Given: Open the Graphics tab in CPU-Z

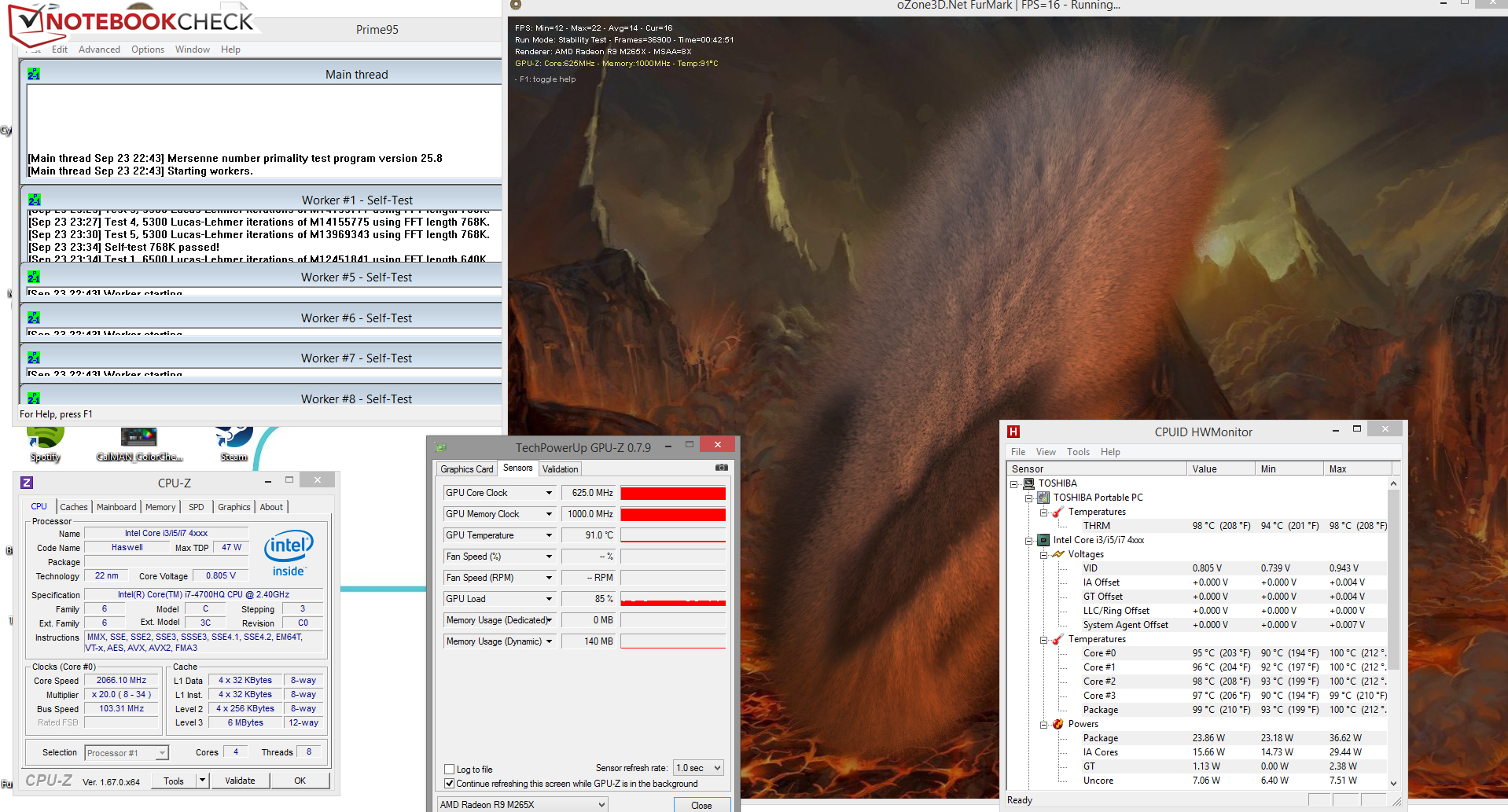Looking at the screenshot, I should tap(234, 507).
